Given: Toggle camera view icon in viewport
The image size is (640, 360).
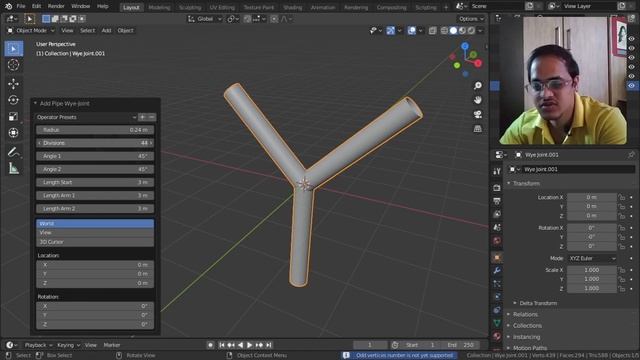Looking at the screenshot, I should [x=478, y=114].
